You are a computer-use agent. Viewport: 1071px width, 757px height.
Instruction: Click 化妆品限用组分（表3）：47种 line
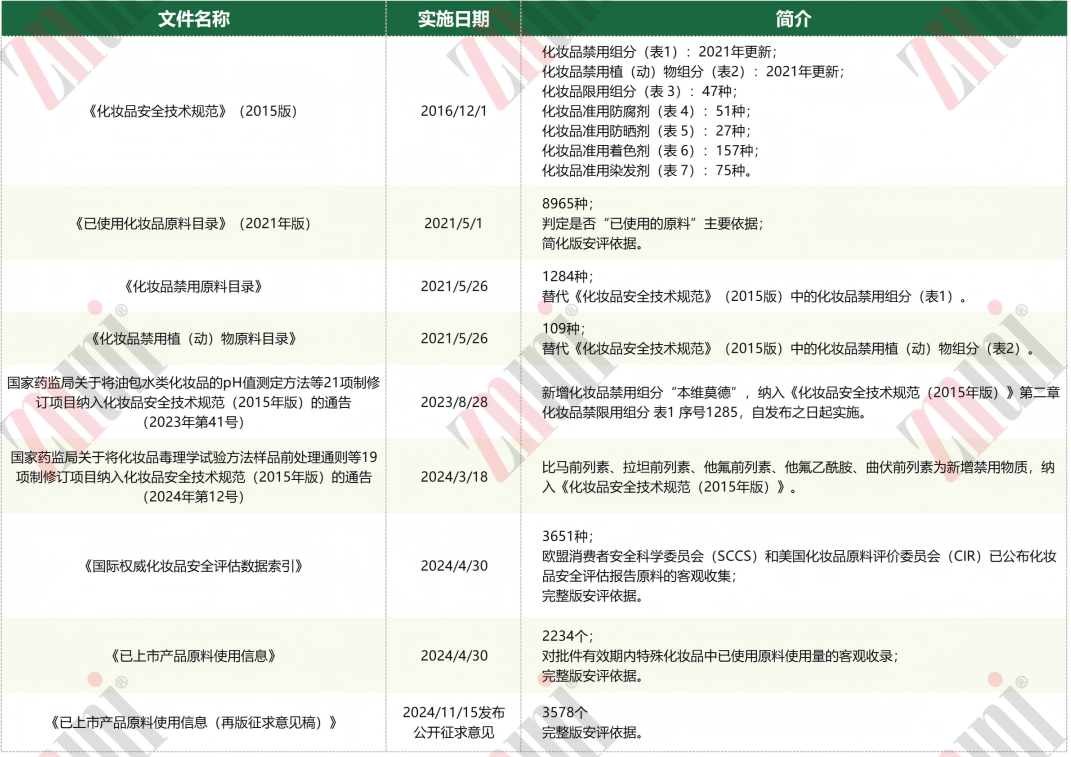(639, 91)
